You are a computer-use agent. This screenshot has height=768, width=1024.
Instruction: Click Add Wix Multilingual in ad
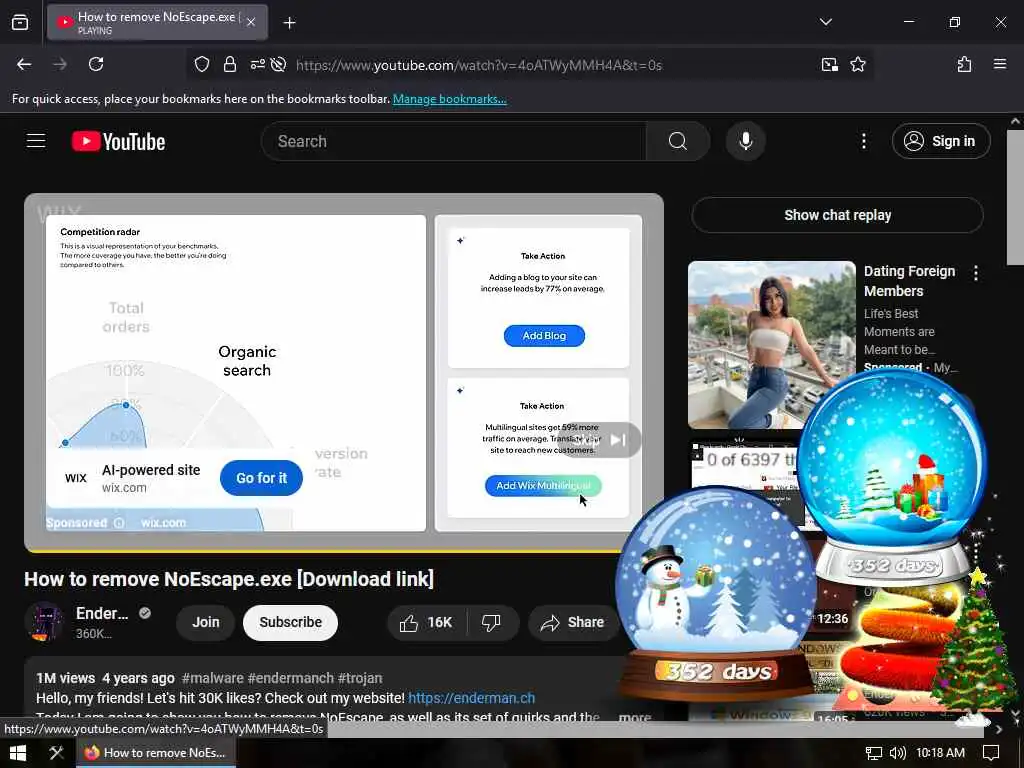543,485
